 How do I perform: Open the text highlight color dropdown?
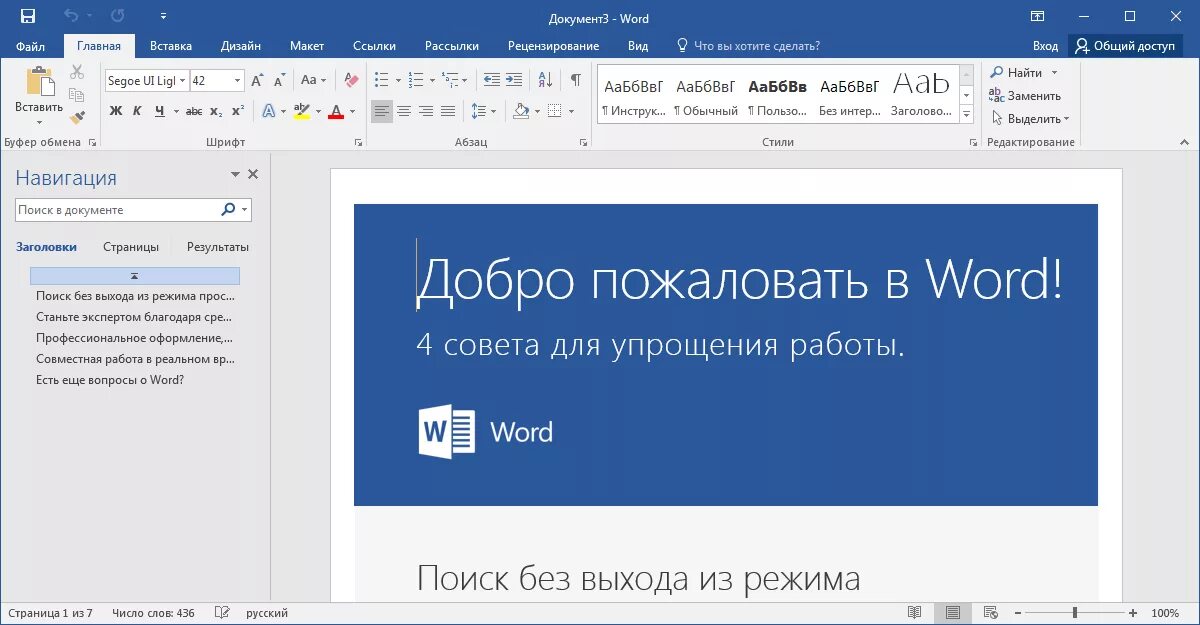(x=318, y=111)
